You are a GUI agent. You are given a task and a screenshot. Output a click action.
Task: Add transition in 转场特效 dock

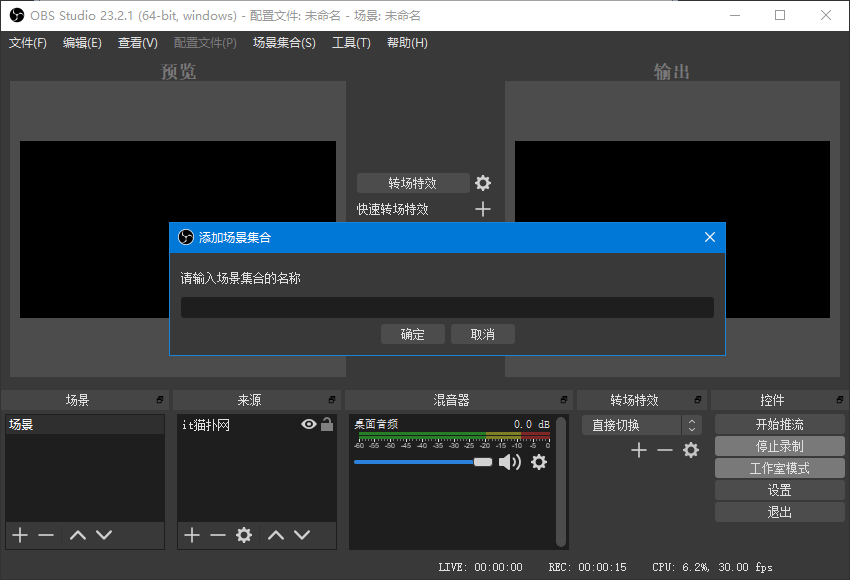(639, 450)
